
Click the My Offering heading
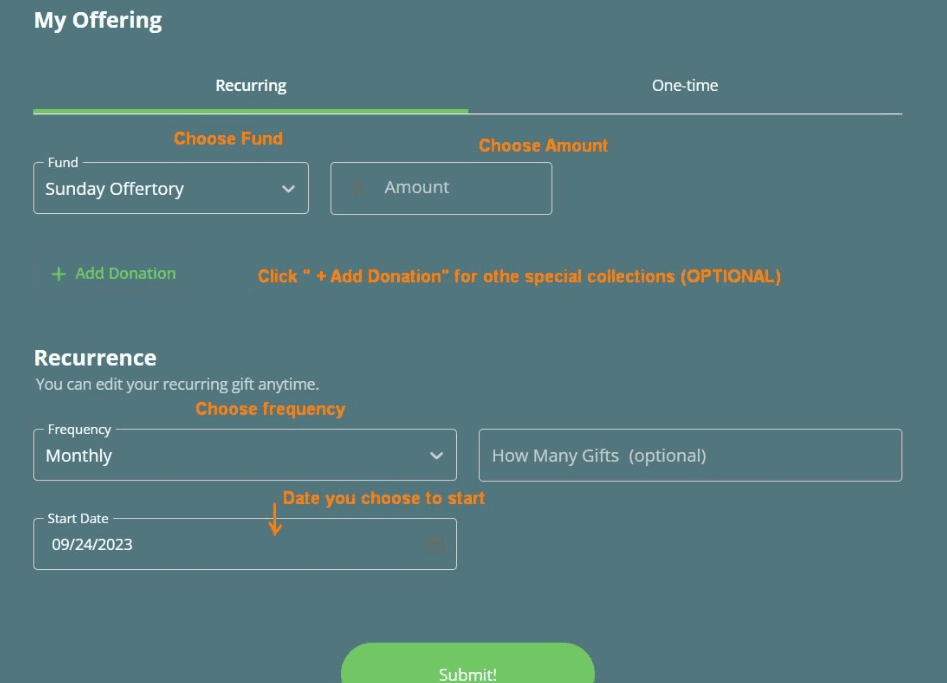(x=98, y=20)
